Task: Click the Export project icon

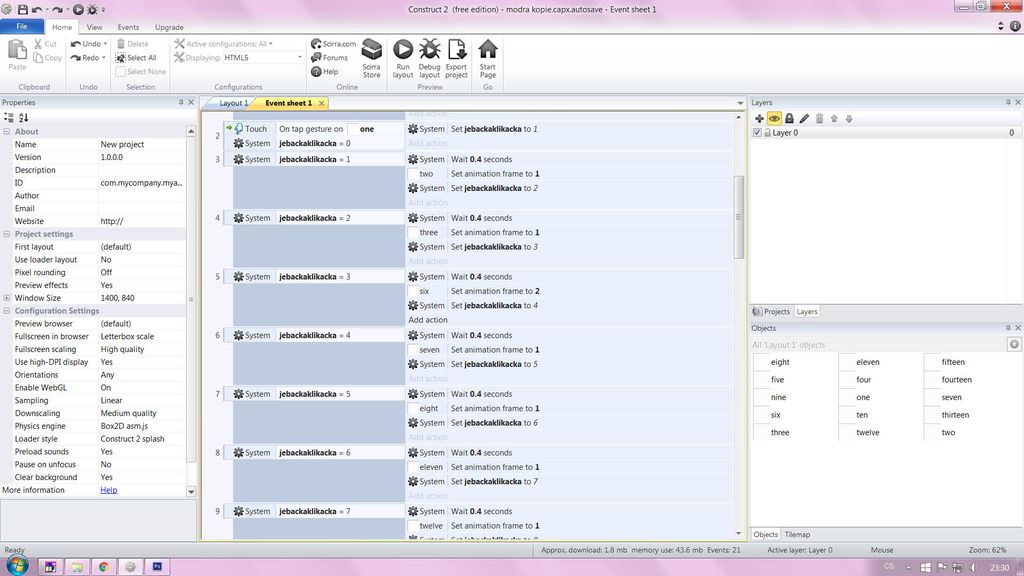Action: (456, 58)
